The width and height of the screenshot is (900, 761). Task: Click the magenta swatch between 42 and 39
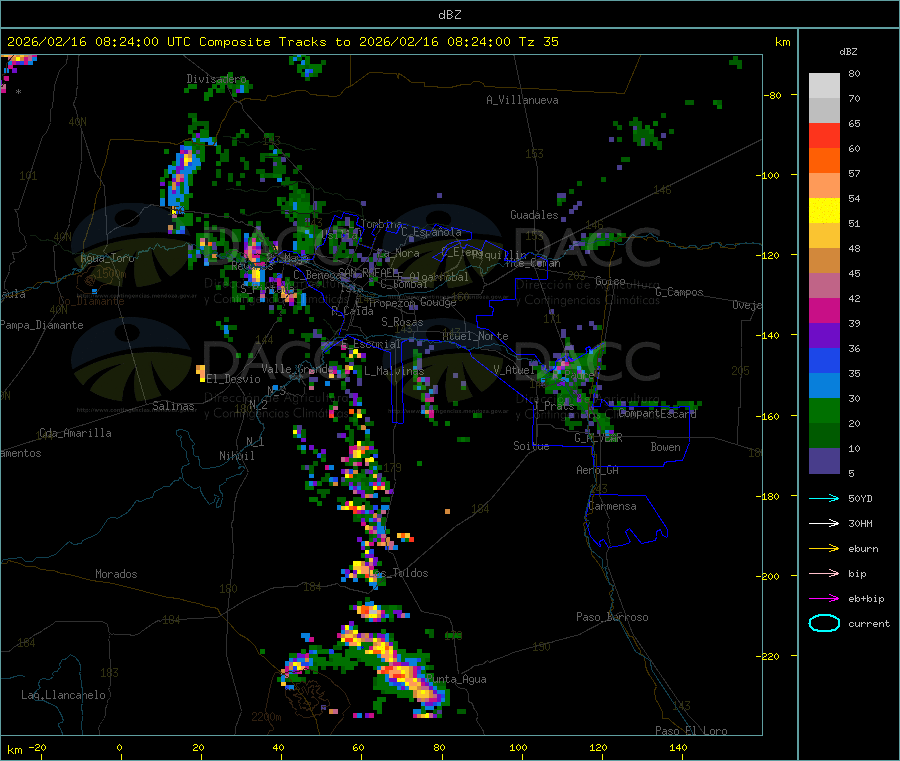click(x=824, y=311)
